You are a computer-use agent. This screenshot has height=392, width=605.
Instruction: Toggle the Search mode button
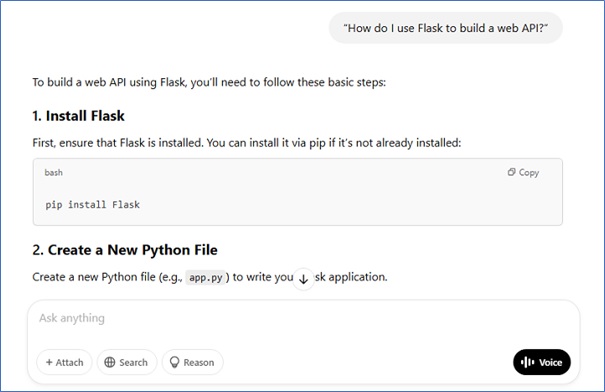point(127,362)
